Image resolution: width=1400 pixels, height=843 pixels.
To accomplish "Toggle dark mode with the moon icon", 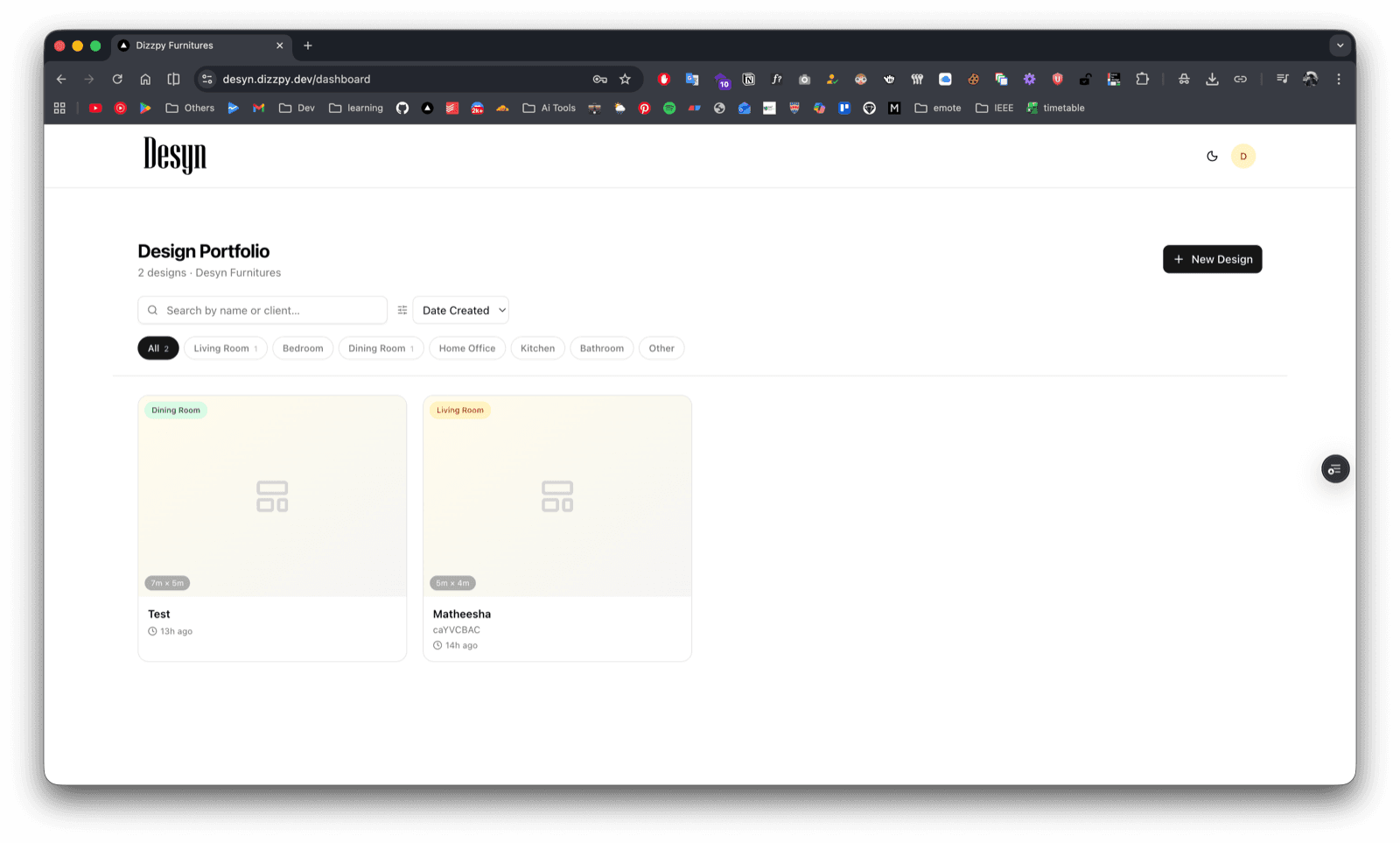I will point(1212,156).
